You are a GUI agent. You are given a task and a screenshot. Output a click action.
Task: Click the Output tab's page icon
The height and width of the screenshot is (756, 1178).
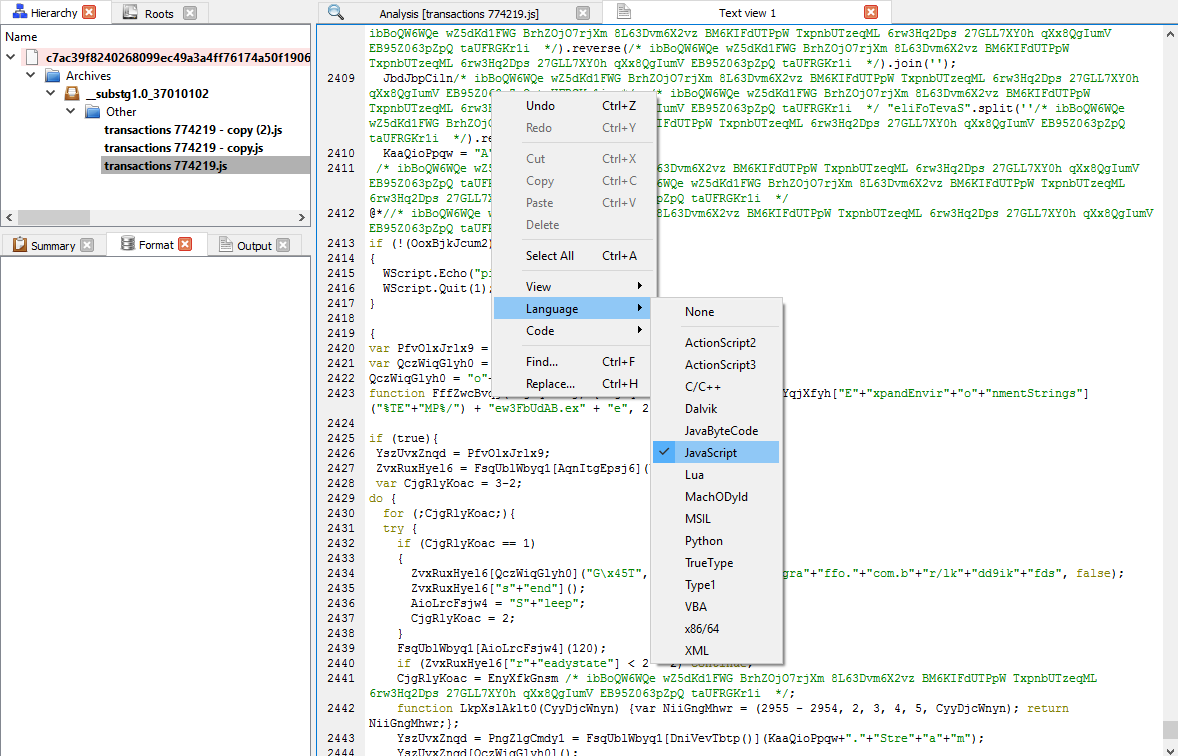(x=225, y=245)
